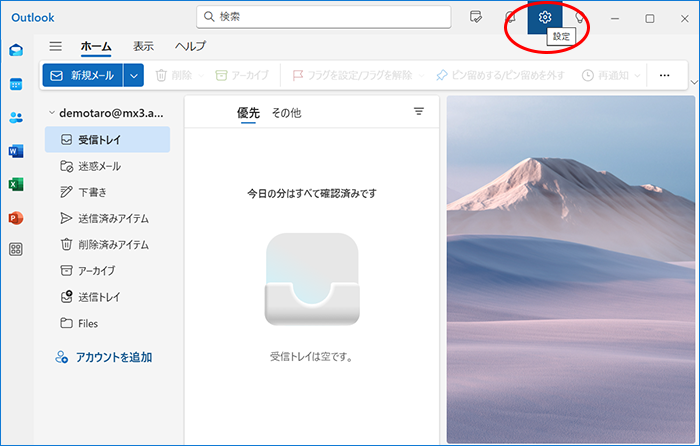
Task: Switch to the ホーム tab
Action: [96, 46]
